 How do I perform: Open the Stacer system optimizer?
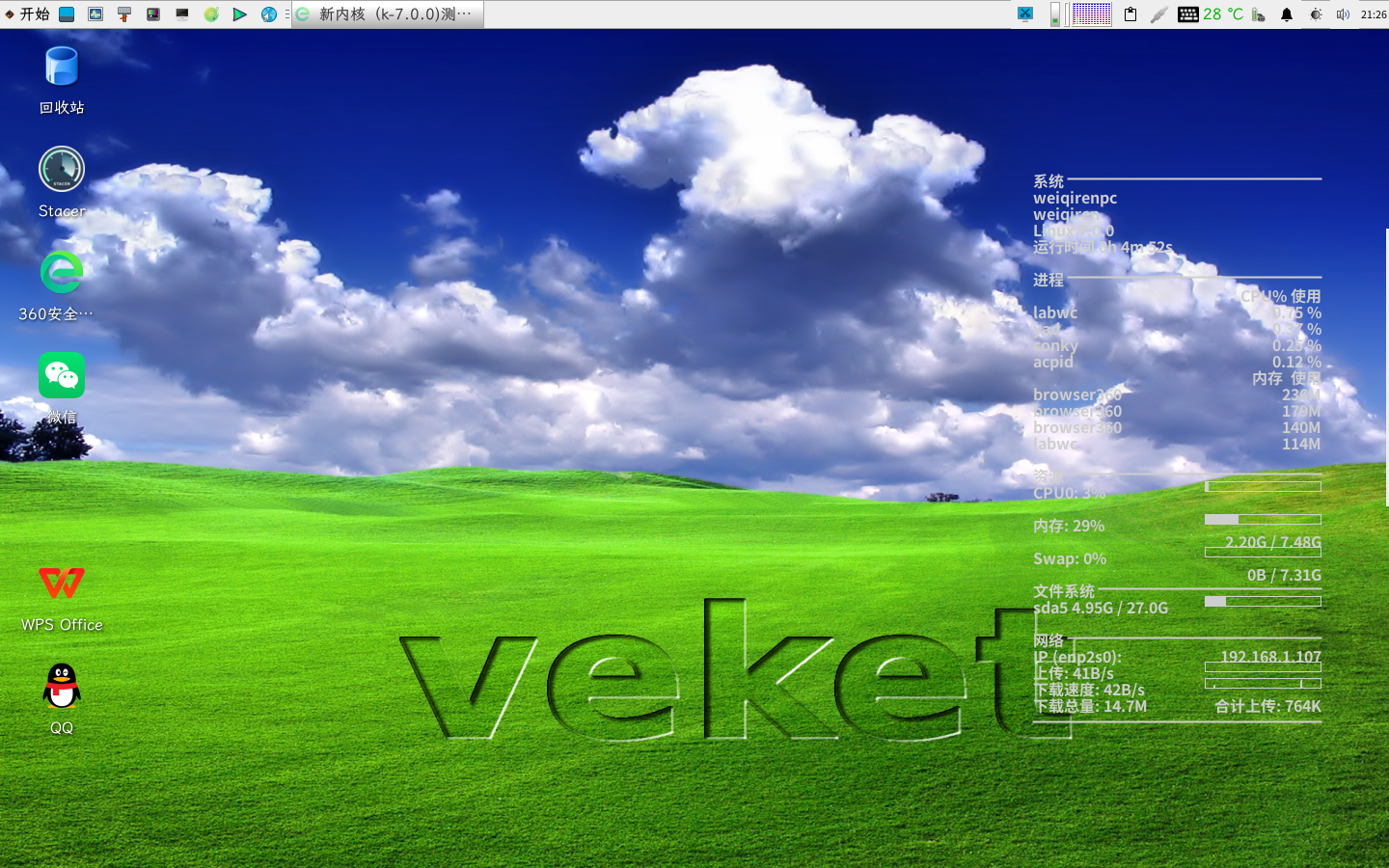61,169
